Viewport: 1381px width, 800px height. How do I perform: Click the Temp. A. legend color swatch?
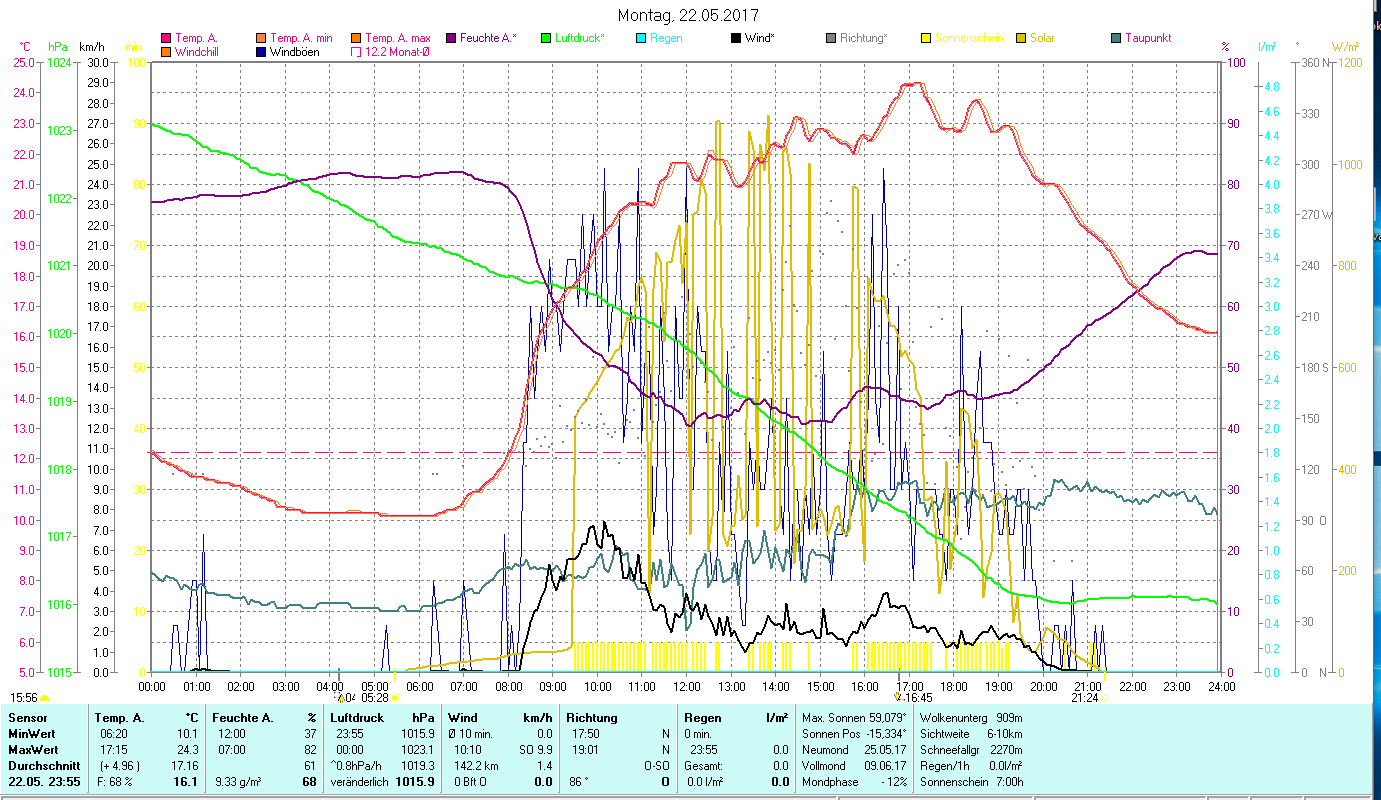(x=166, y=38)
